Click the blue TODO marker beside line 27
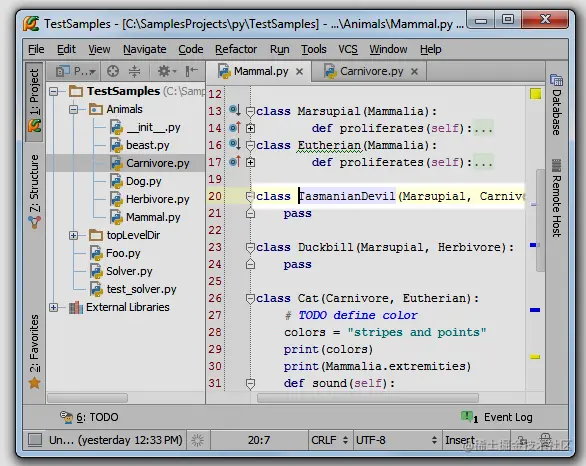 (x=535, y=310)
